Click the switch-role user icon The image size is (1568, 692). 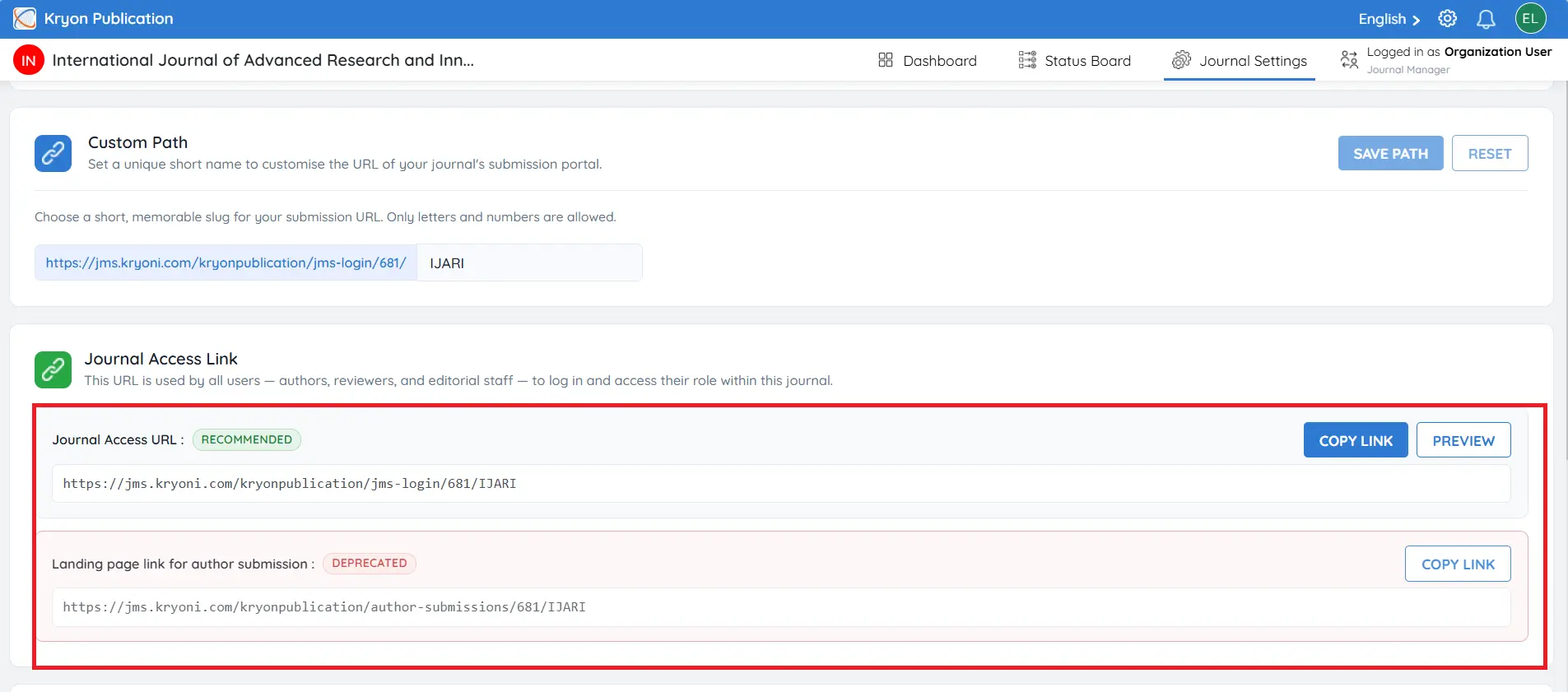coord(1349,59)
